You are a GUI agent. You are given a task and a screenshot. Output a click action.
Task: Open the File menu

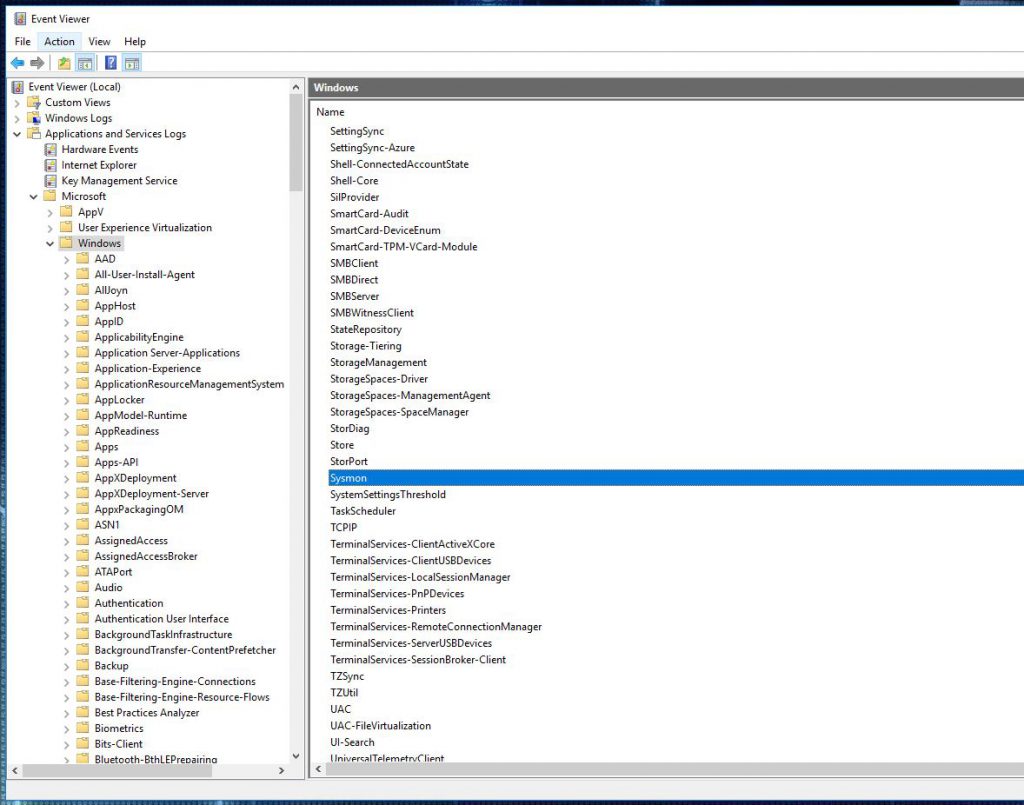(x=22, y=41)
